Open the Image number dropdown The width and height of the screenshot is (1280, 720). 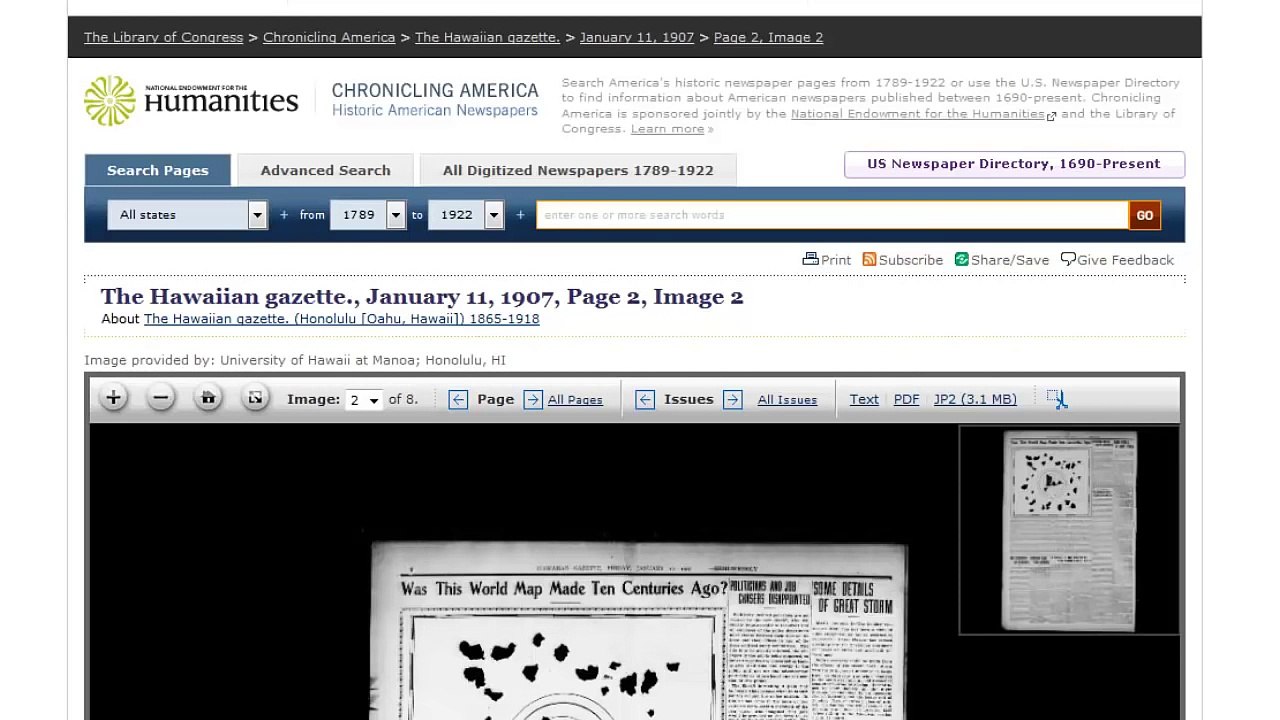pos(364,400)
